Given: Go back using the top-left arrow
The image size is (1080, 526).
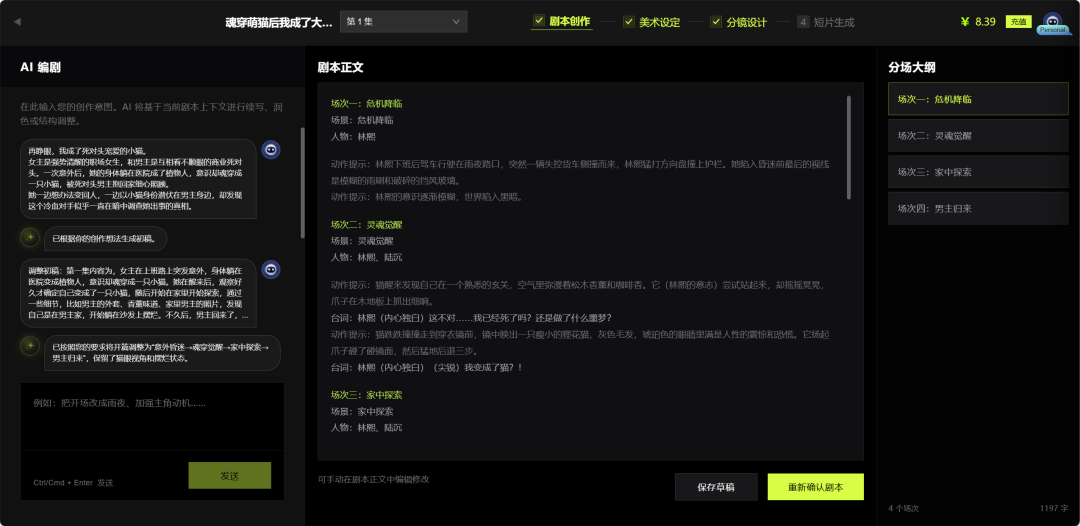Looking at the screenshot, I should (17, 22).
